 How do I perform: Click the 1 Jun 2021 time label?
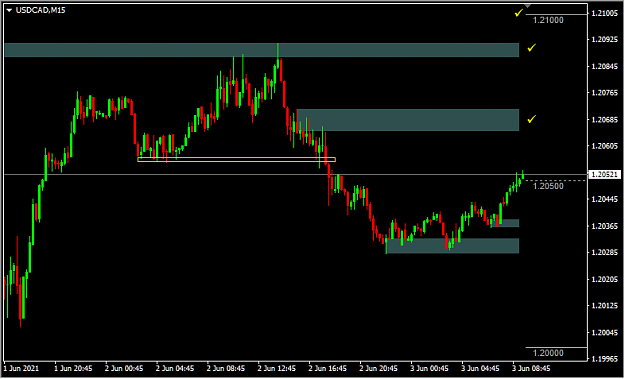click(x=22, y=368)
